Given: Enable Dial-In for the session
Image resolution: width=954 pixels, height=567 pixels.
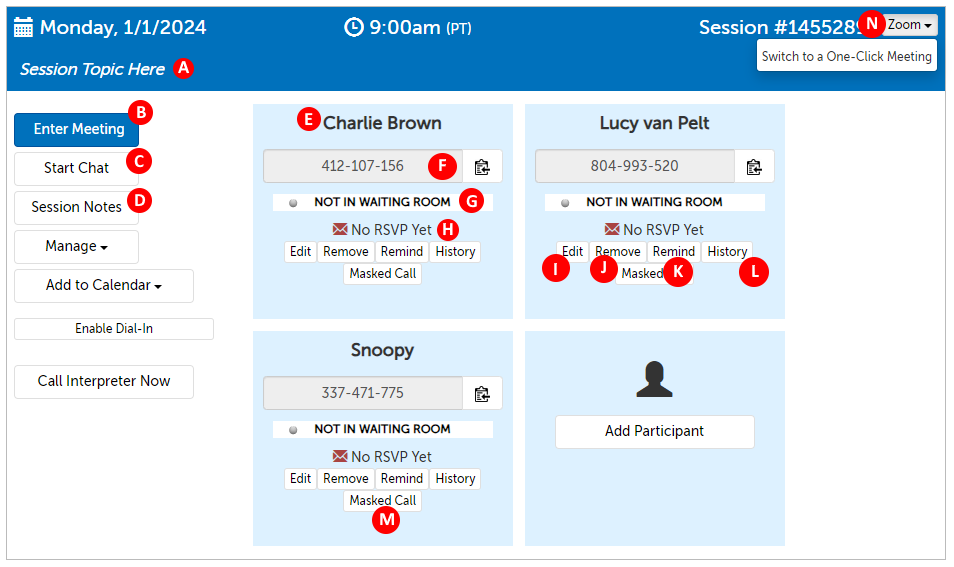Looking at the screenshot, I should coord(114,329).
